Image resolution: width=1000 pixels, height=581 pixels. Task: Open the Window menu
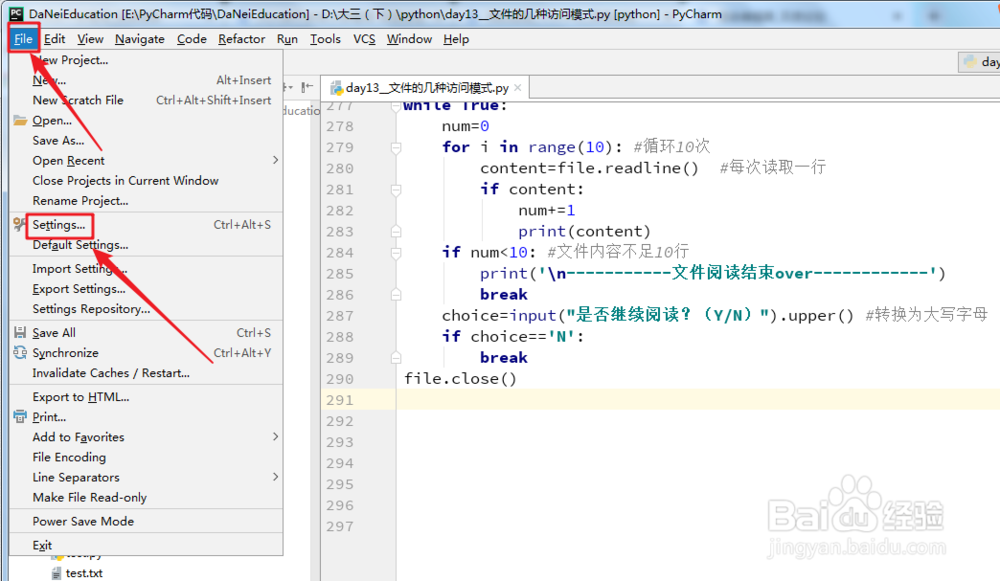pyautogui.click(x=409, y=39)
